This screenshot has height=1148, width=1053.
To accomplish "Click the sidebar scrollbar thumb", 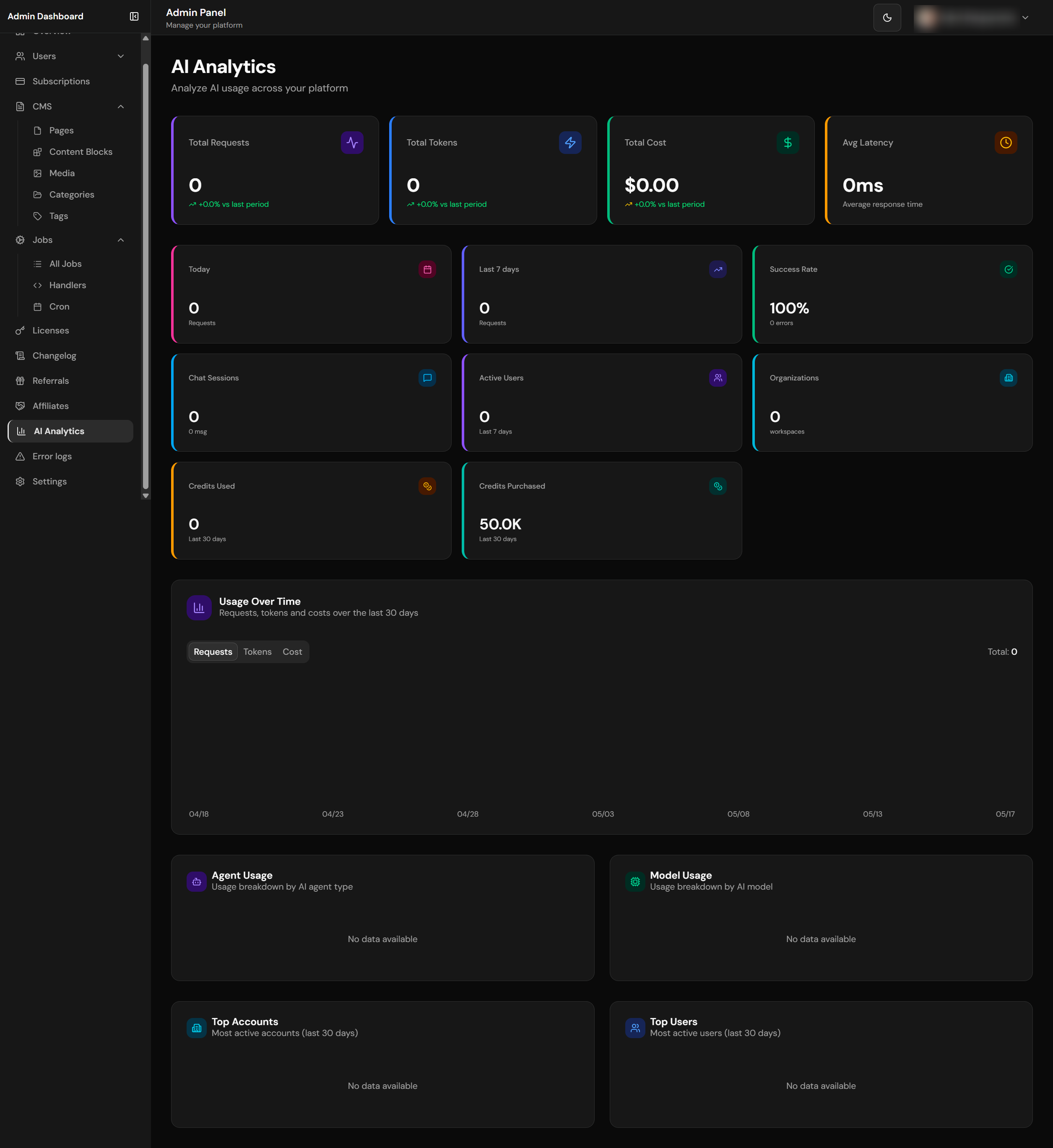I will pos(146,277).
